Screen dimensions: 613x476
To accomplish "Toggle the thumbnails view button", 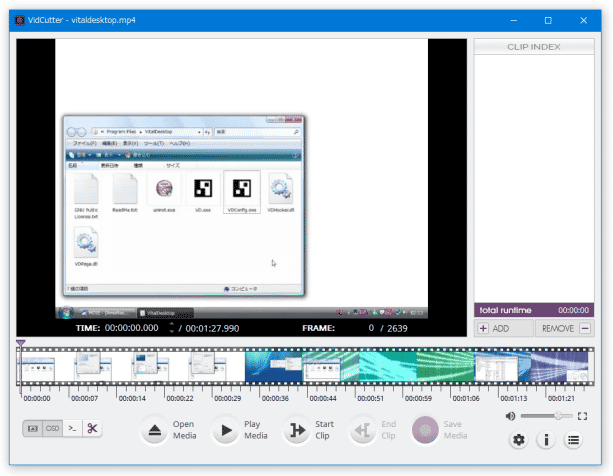I will point(33,429).
